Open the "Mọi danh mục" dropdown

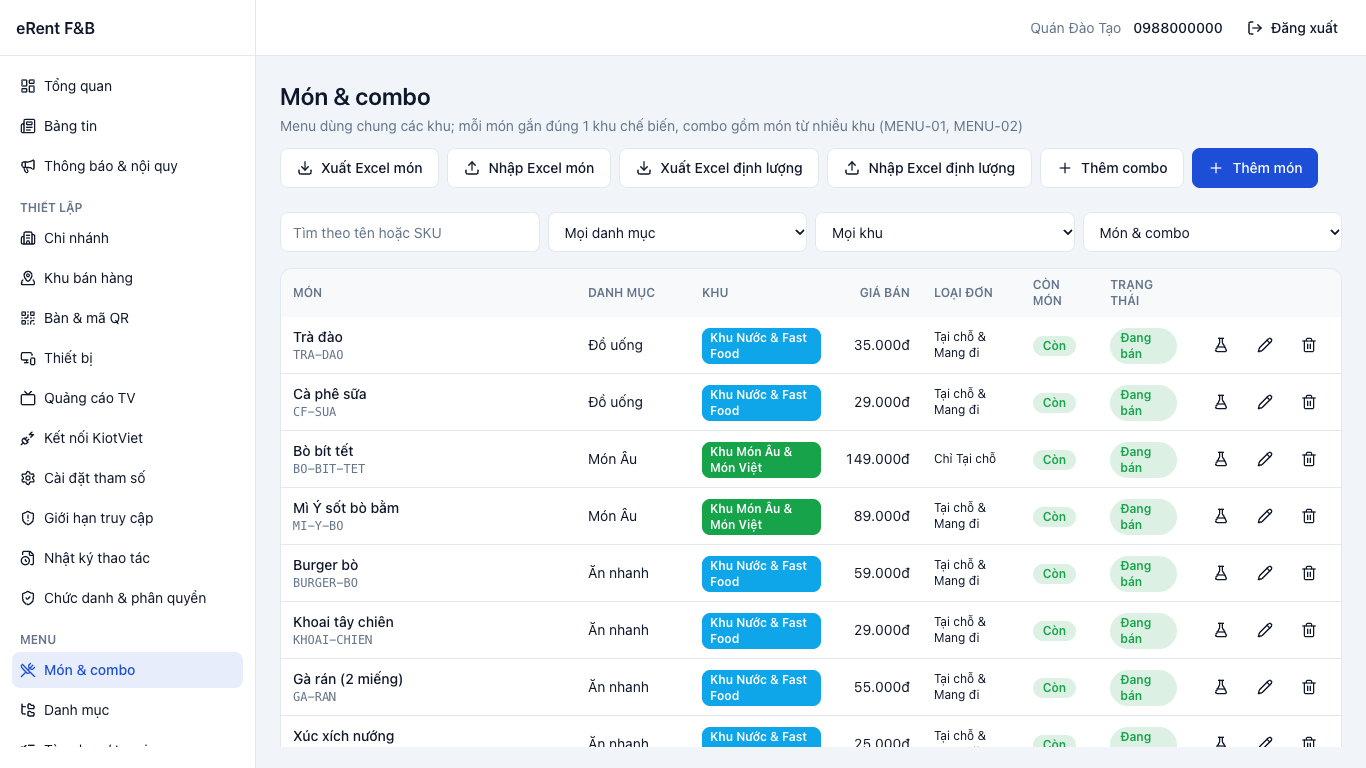678,233
